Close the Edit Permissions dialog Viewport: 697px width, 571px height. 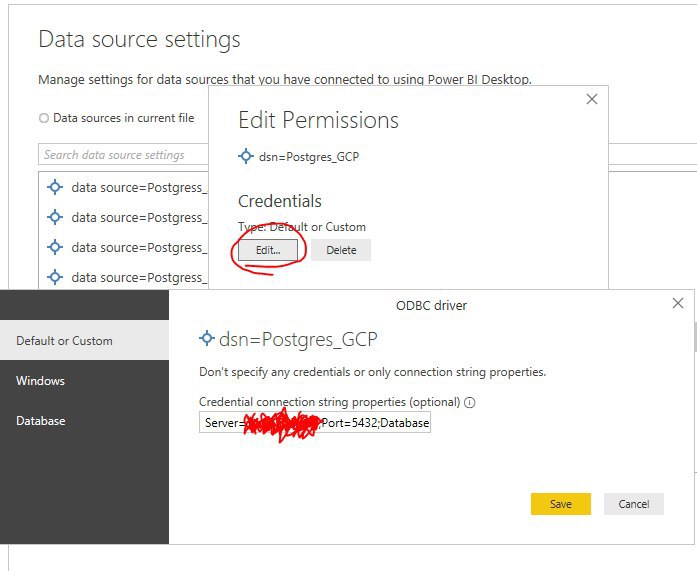point(592,99)
